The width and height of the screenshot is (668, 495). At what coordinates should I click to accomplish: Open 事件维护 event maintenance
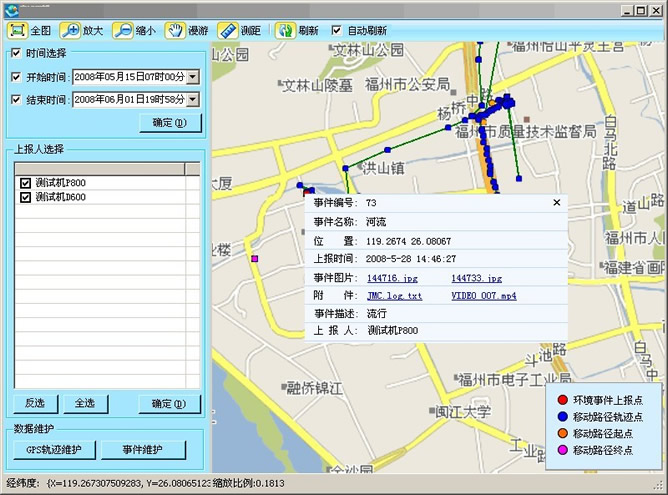(x=143, y=449)
